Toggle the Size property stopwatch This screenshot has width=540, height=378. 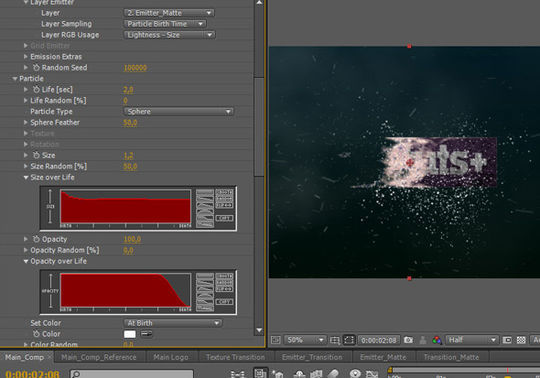pos(36,155)
